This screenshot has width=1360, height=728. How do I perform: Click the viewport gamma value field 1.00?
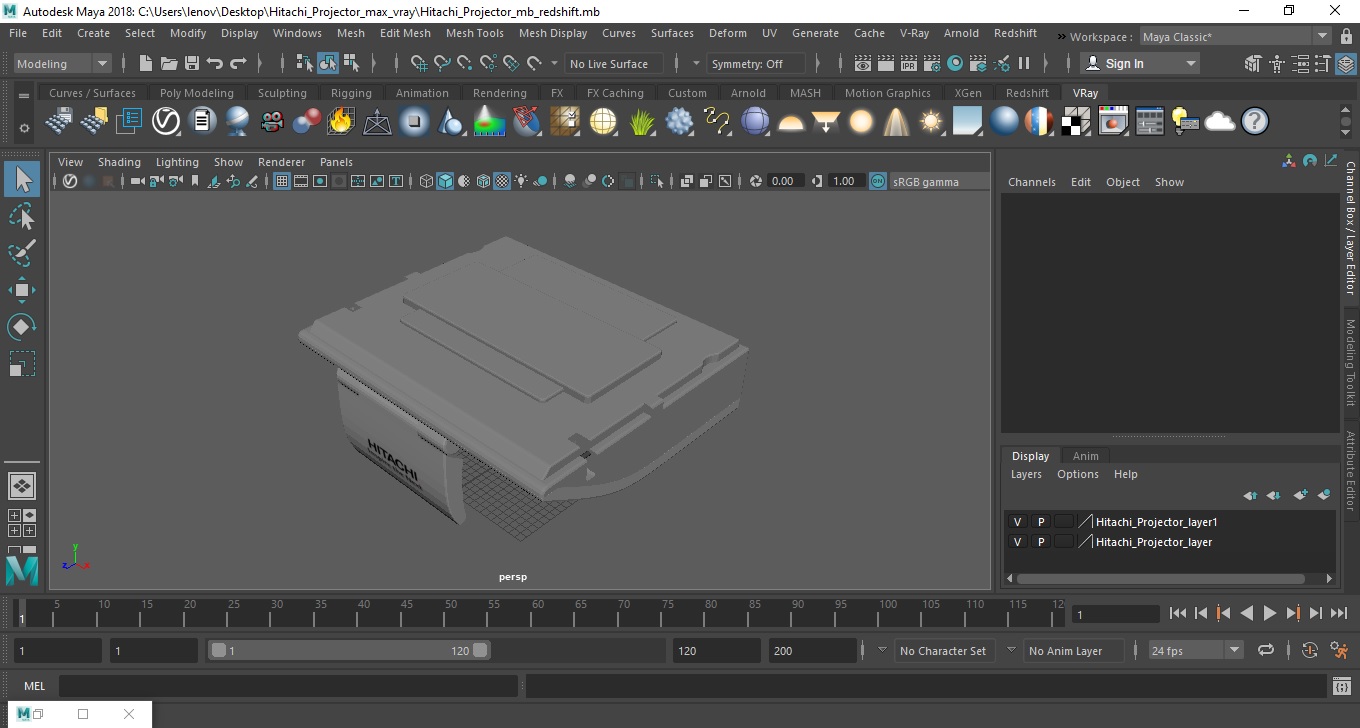click(844, 181)
